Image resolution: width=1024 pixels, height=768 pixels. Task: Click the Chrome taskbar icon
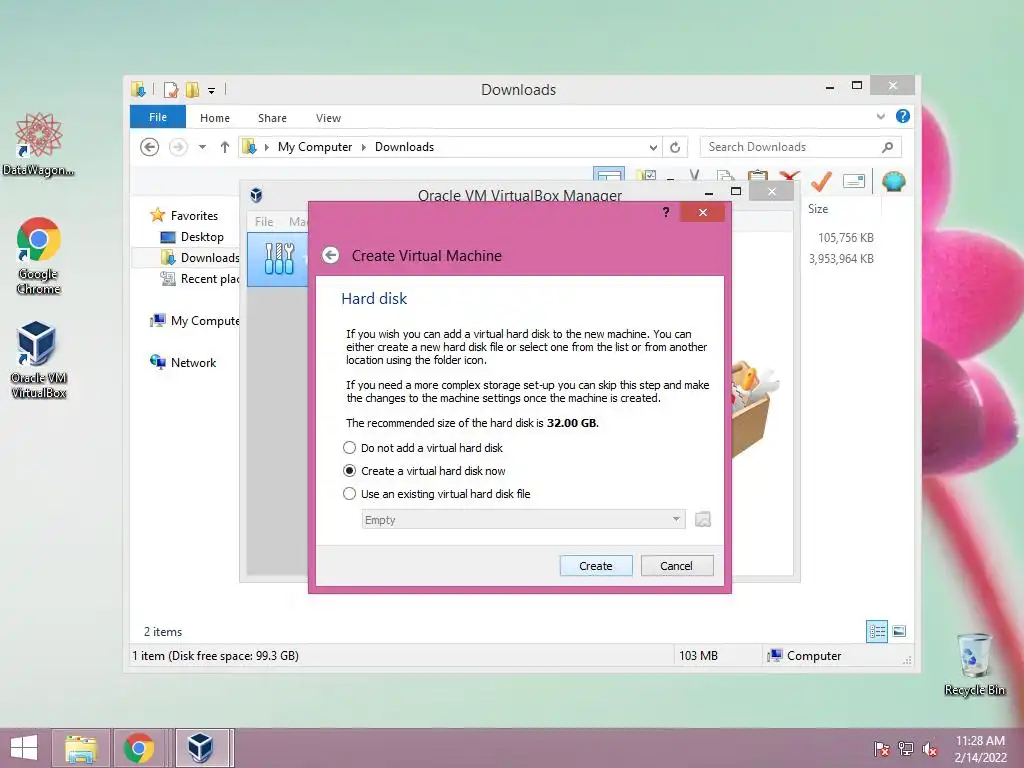(x=139, y=748)
